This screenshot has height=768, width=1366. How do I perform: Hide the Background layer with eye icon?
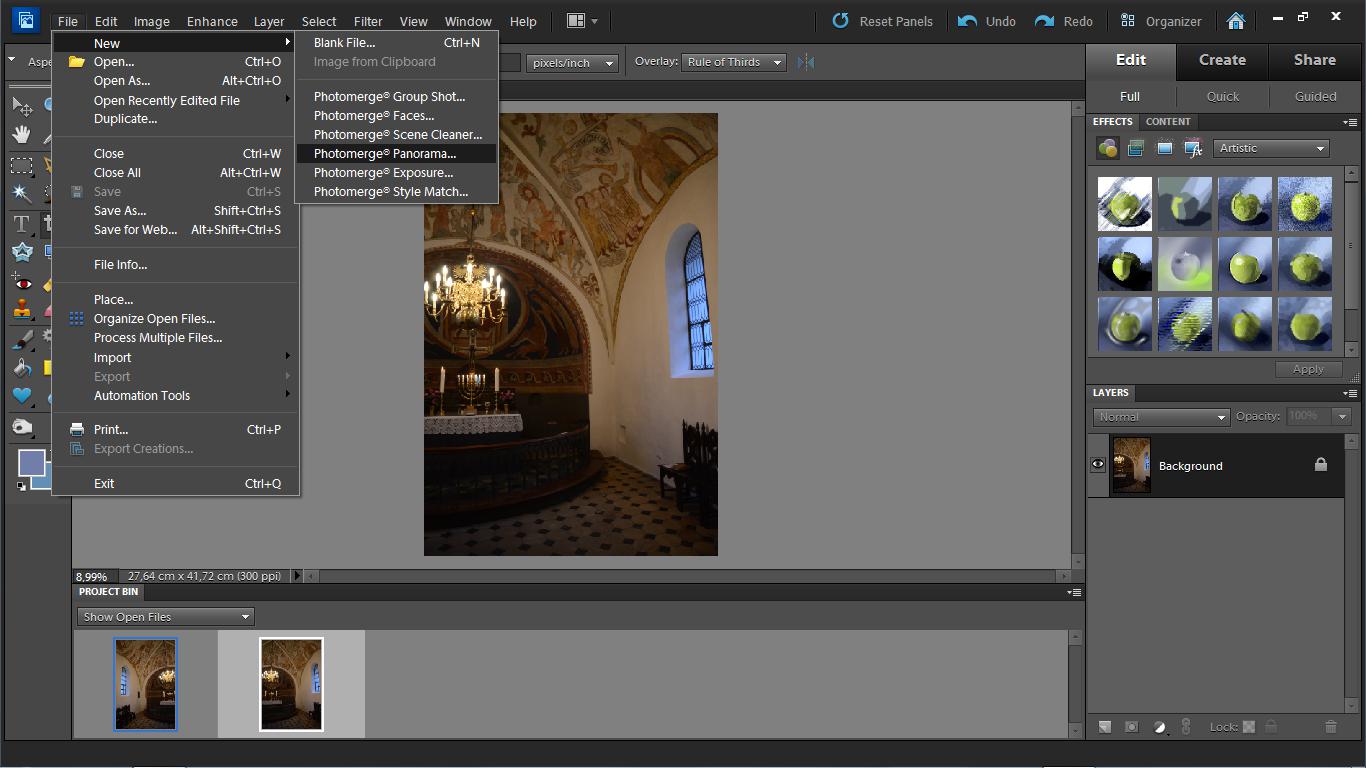1098,465
